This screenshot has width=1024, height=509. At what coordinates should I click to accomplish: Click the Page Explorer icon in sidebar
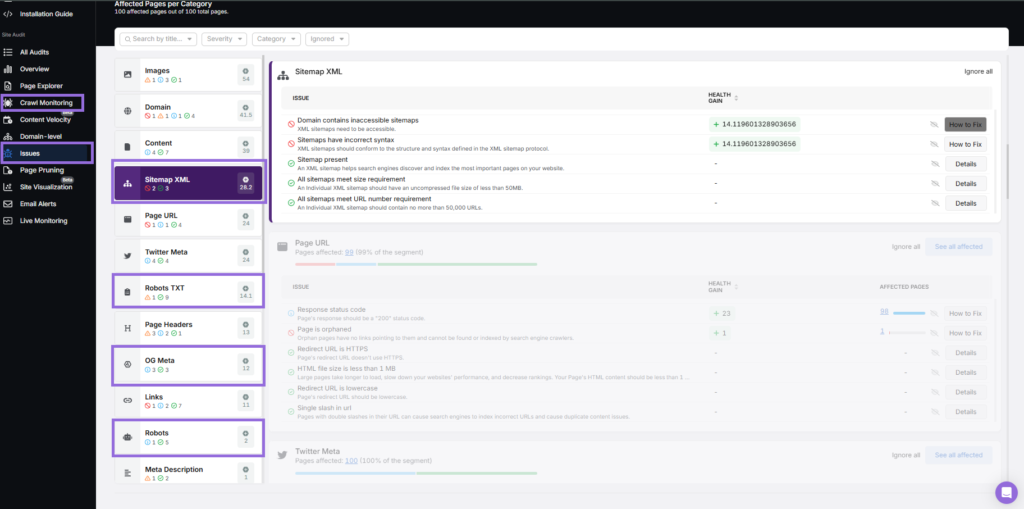tap(8, 86)
